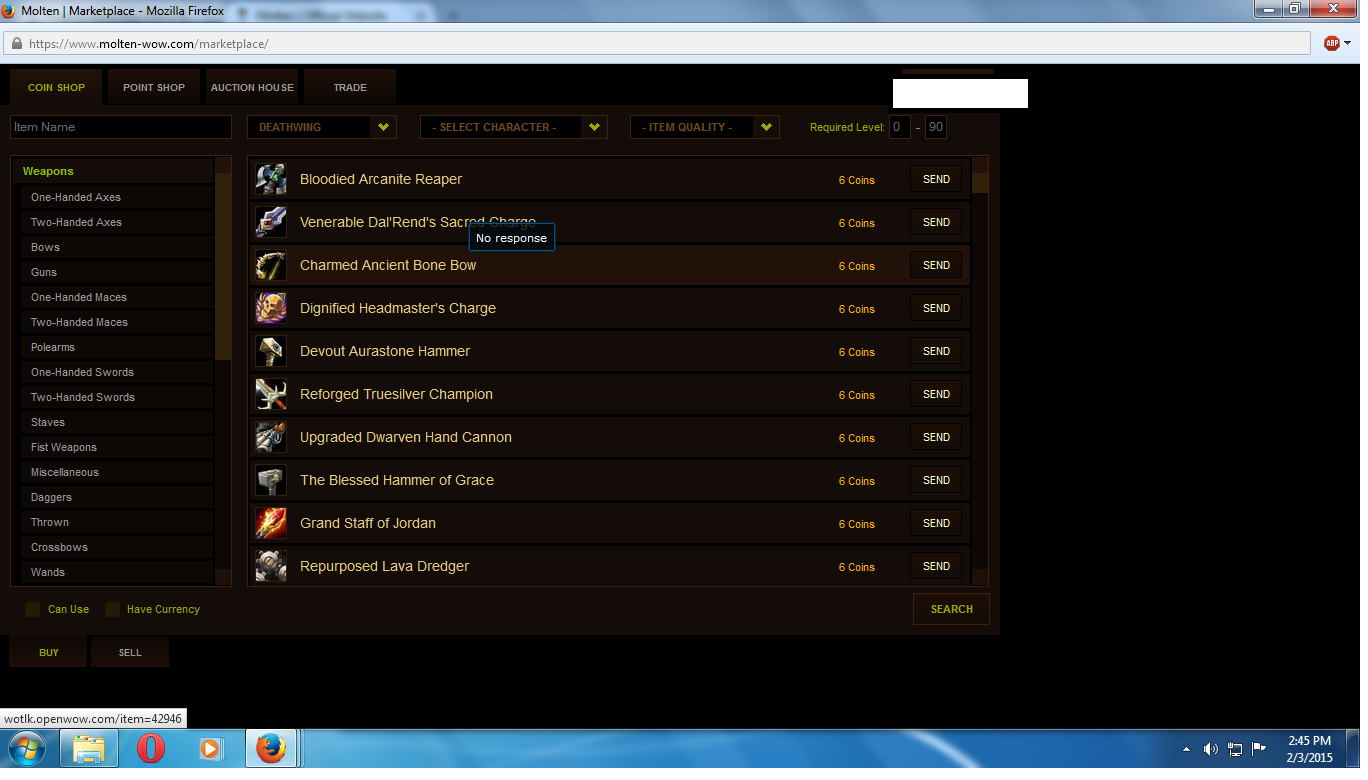The image size is (1368, 780).
Task: Open the media player taskbar icon
Action: (210, 748)
